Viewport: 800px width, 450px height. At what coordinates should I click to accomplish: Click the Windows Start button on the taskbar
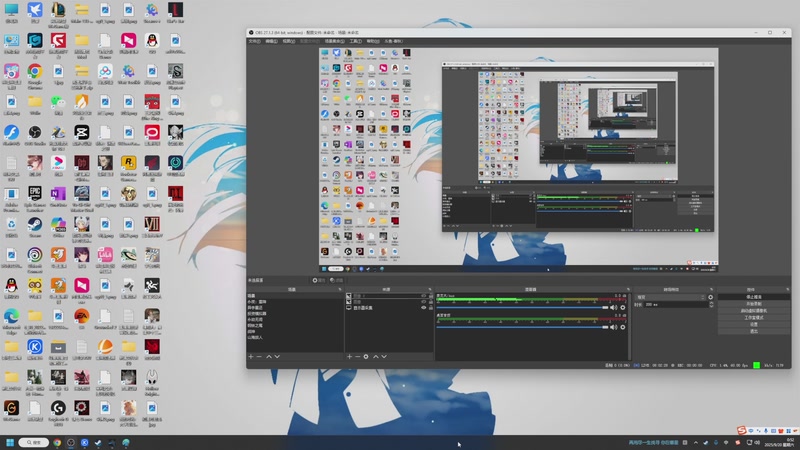pyautogui.click(x=10, y=442)
